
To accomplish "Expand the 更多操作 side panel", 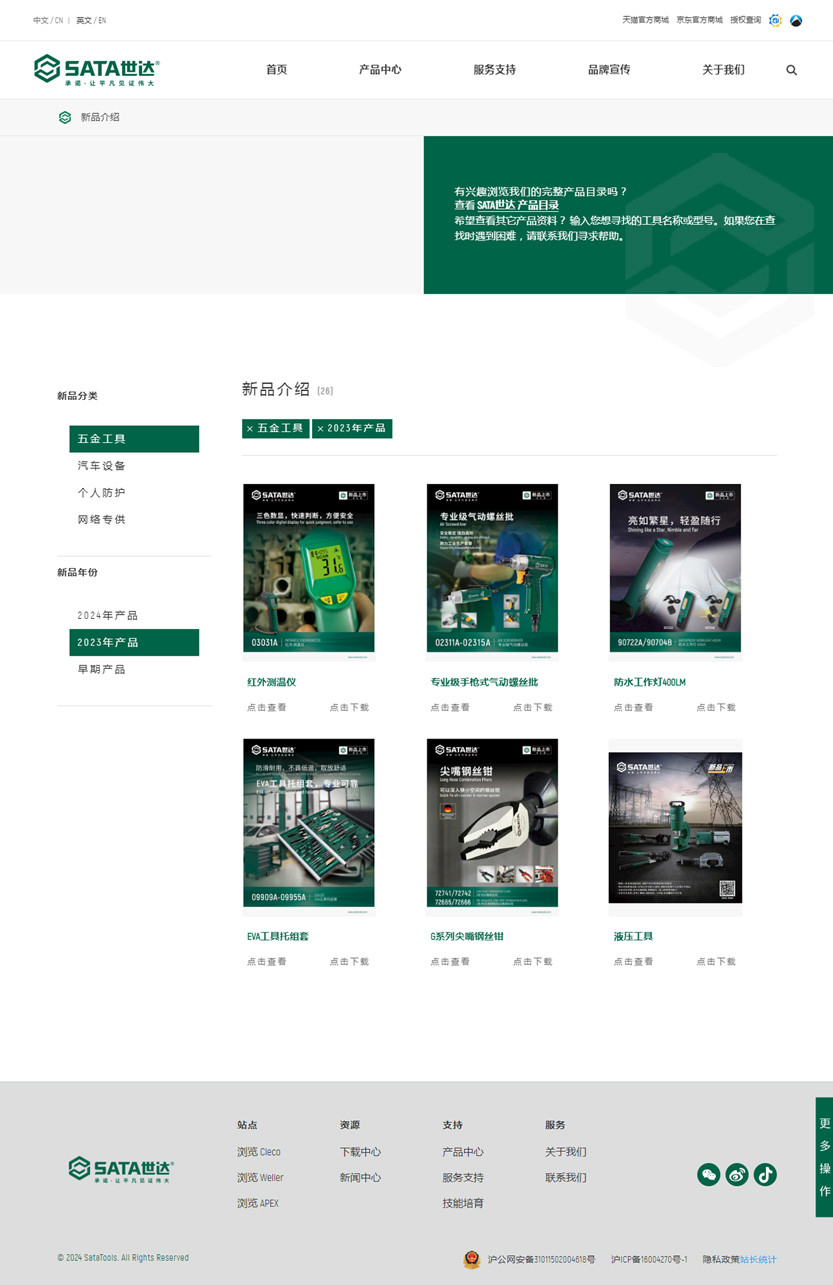I will tap(824, 1157).
